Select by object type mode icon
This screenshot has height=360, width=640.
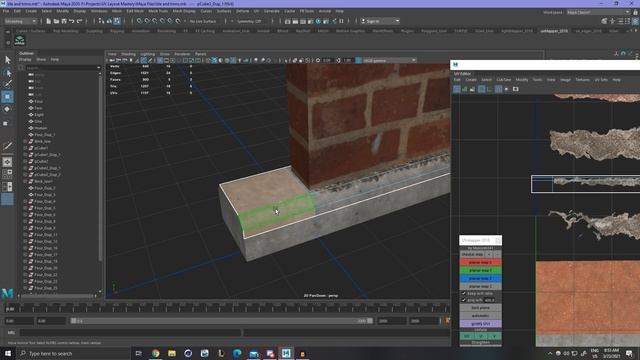(x=109, y=21)
